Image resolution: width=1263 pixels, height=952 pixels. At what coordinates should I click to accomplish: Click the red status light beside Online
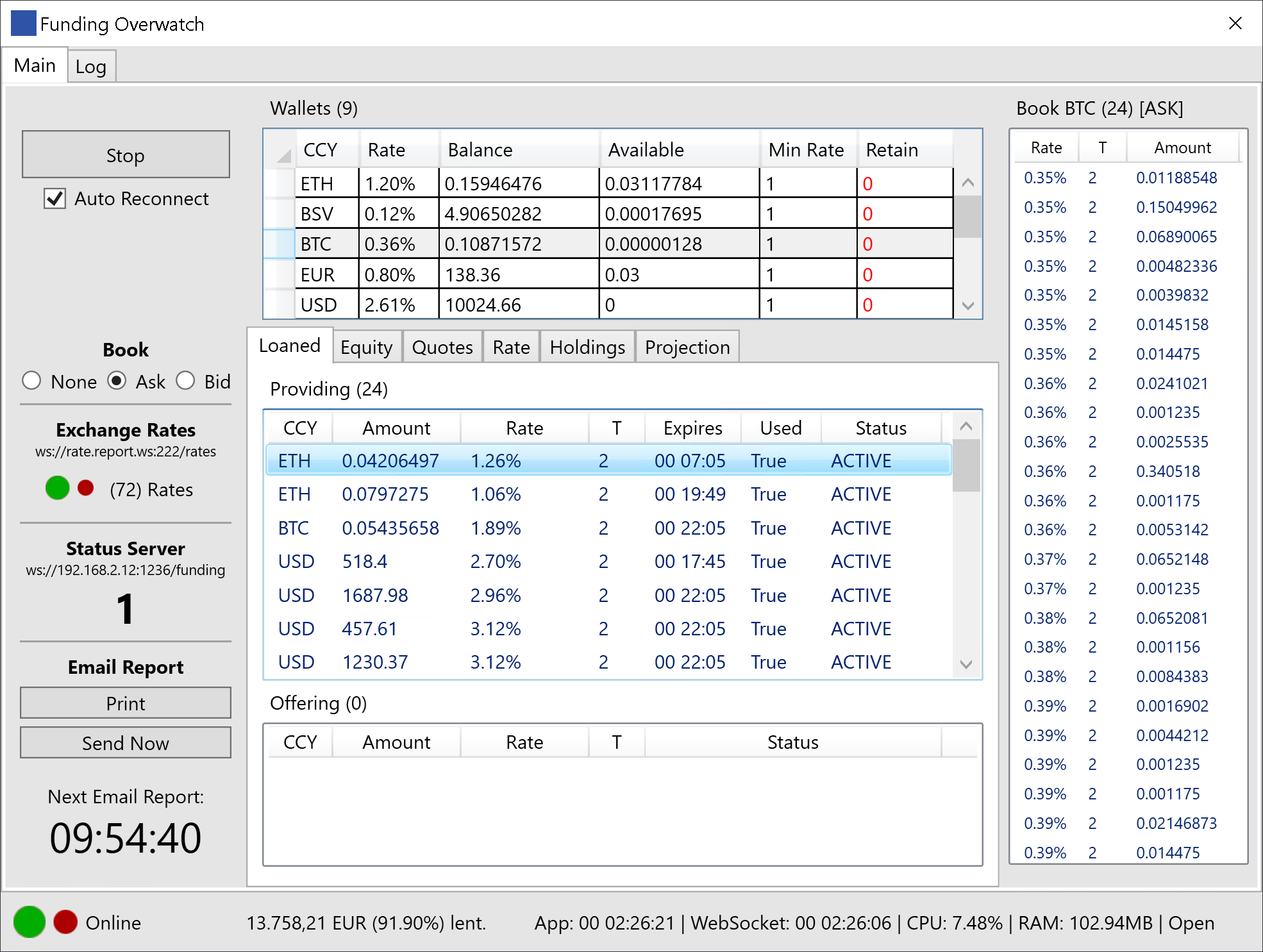65,922
